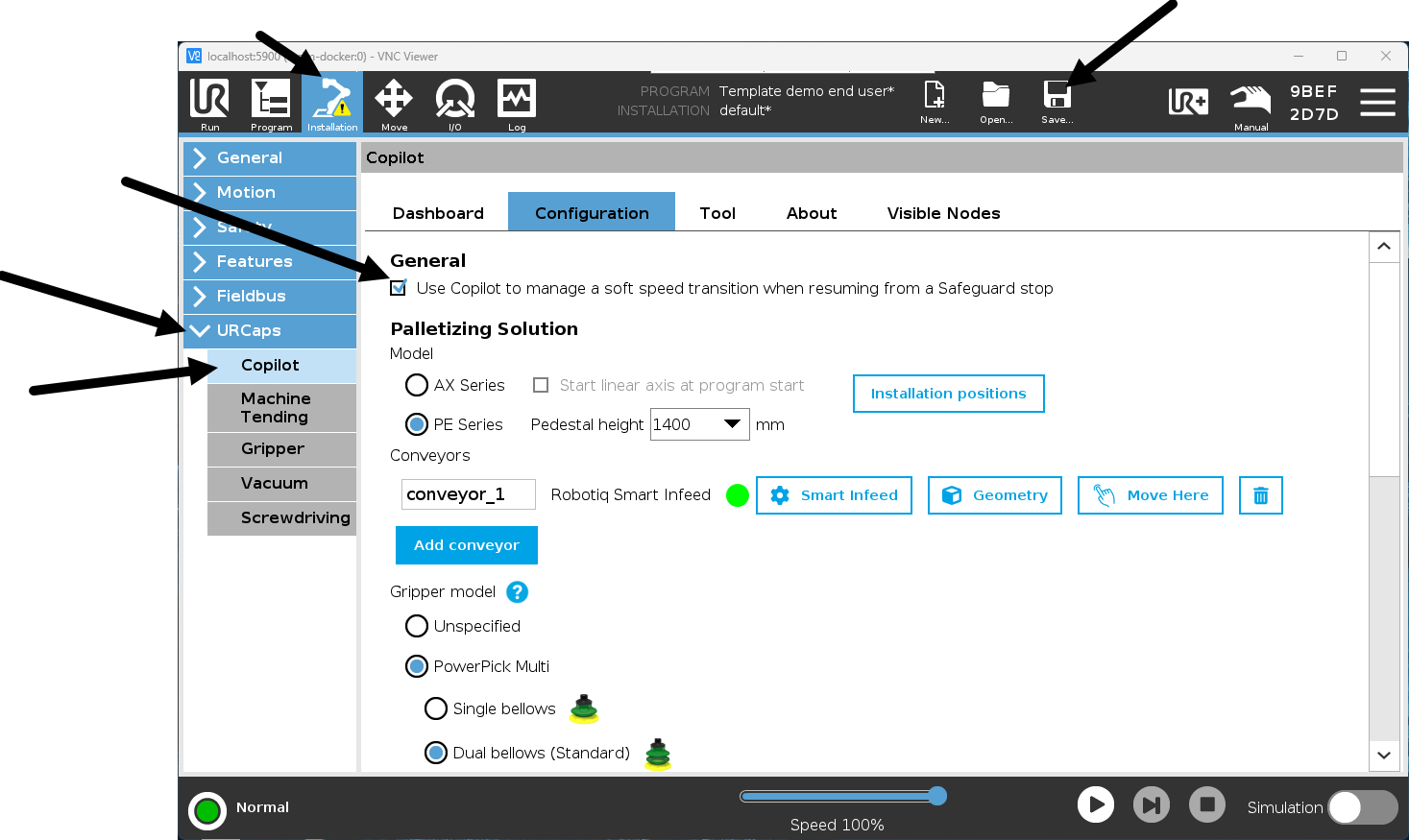Select AX Series model radio button

pos(417,385)
